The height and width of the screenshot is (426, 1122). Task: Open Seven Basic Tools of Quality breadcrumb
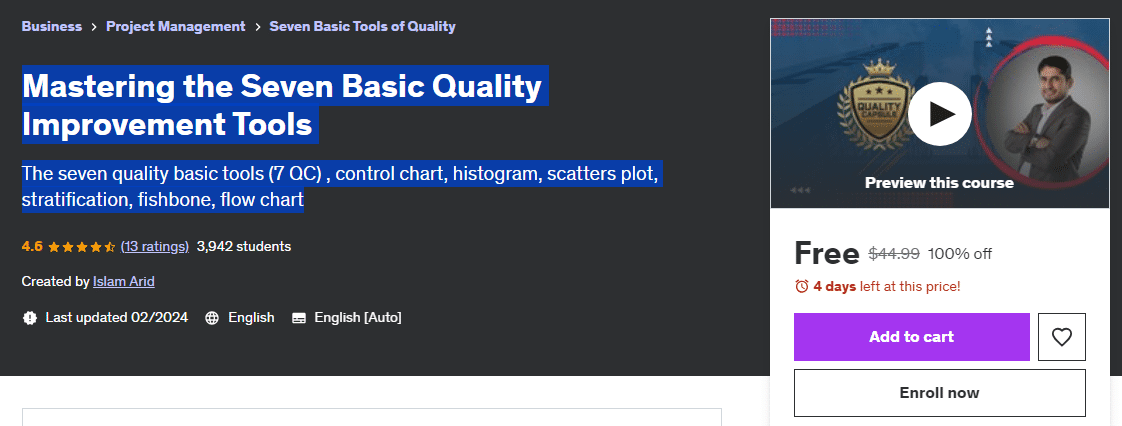click(x=362, y=26)
